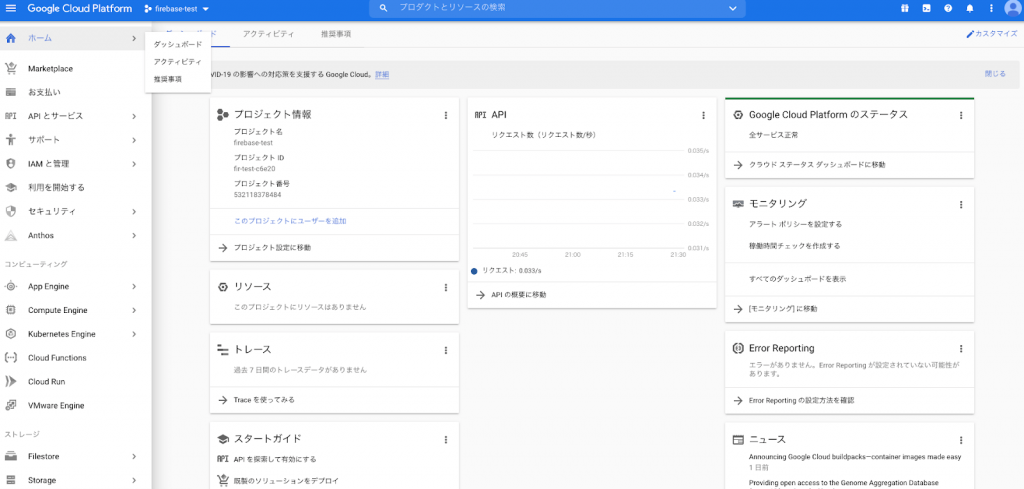Viewport: 1024px width, 489px height.
Task: Select ダッシュボード in the Home flyout
Action: 178,44
